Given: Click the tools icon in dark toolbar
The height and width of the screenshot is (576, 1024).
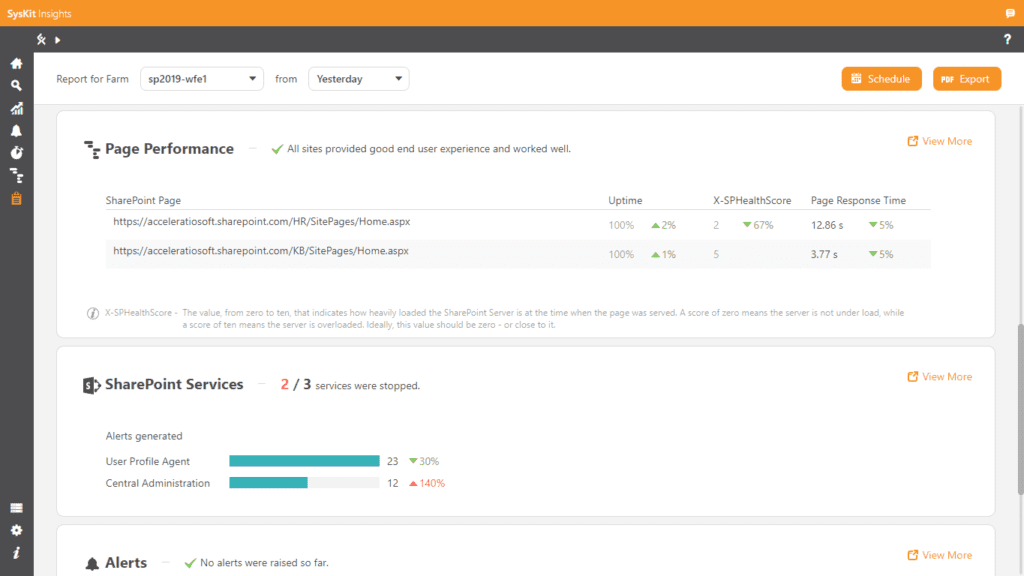Looking at the screenshot, I should (41, 40).
